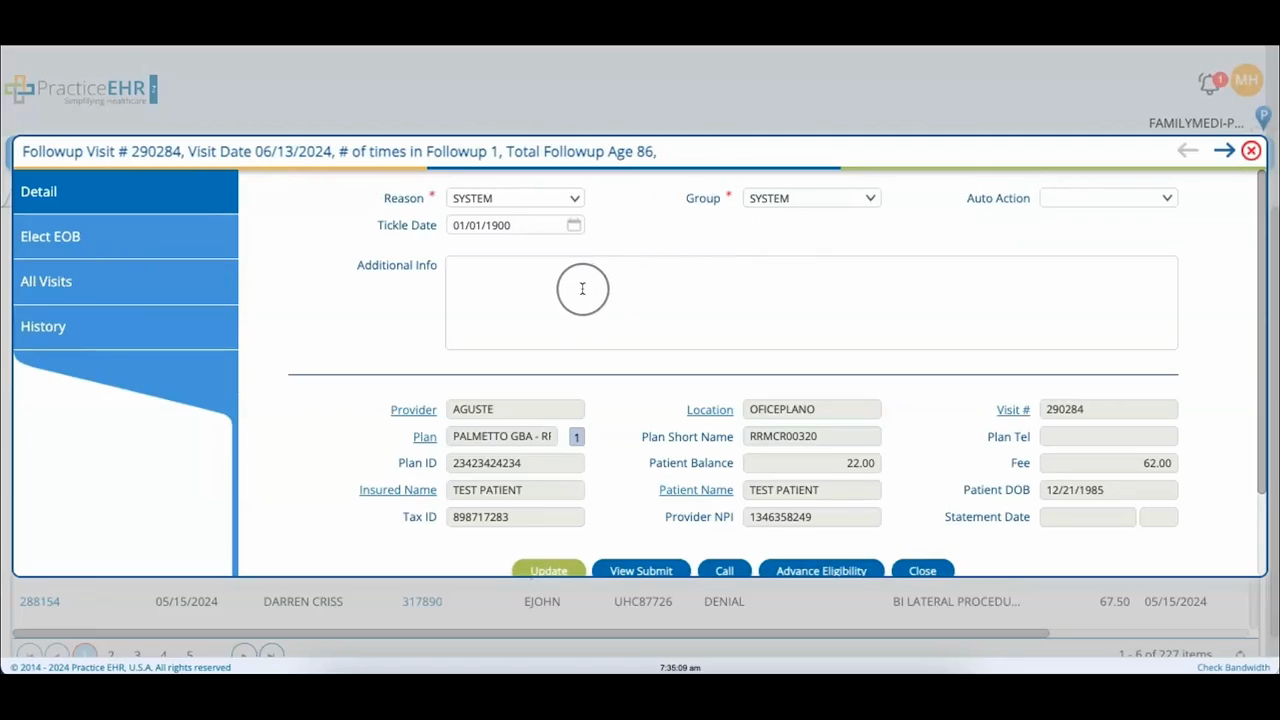Click the Call button
The image size is (1280, 720).
coord(724,569)
